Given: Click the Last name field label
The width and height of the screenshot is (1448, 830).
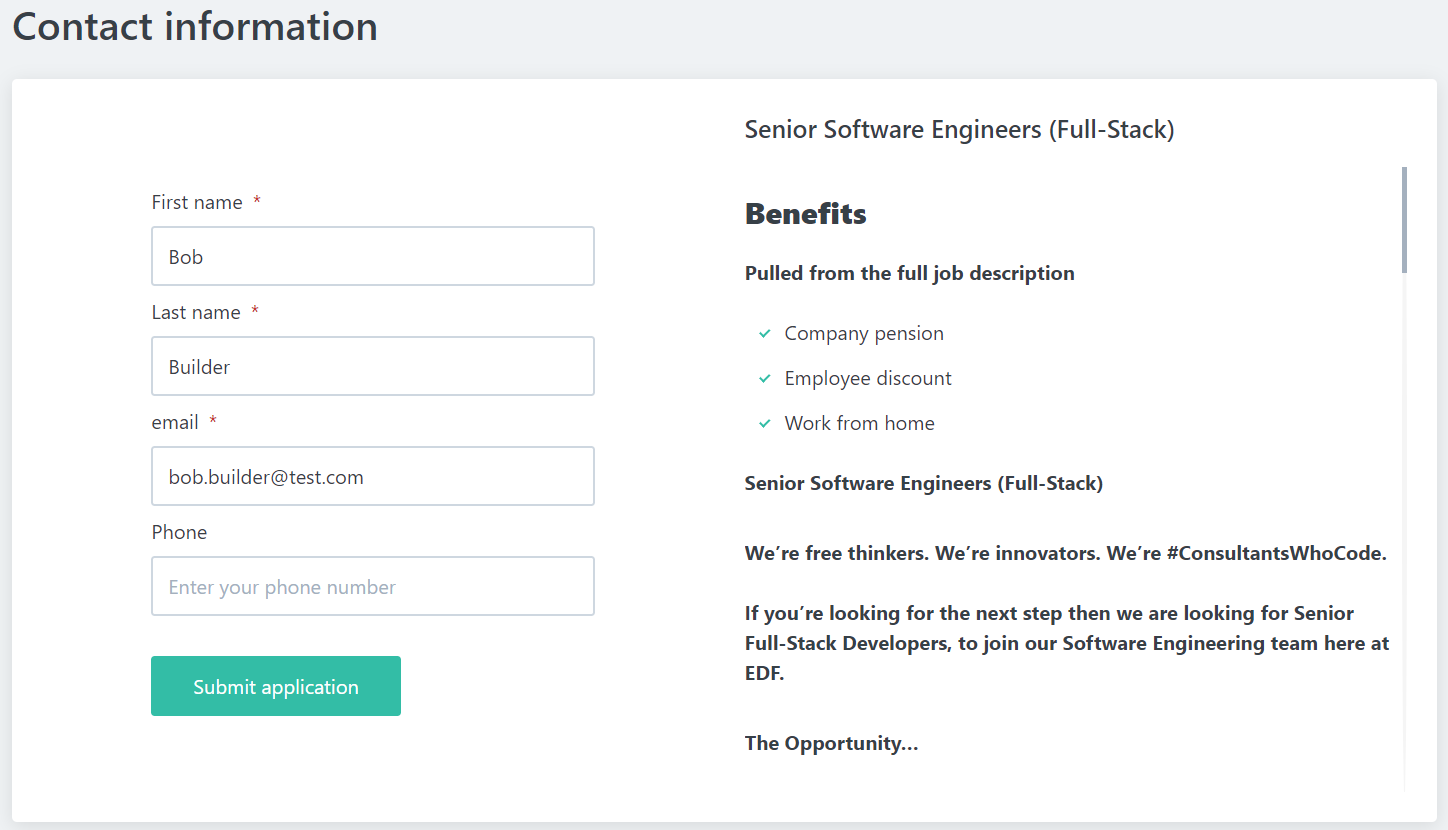Looking at the screenshot, I should pos(196,312).
